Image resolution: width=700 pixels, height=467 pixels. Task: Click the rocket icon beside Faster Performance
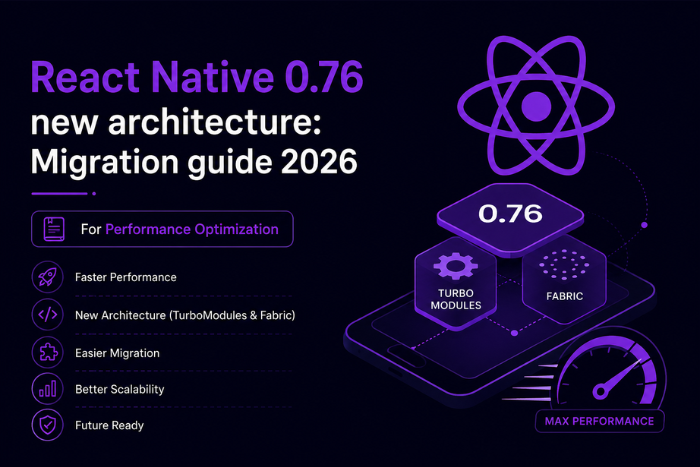point(47,277)
